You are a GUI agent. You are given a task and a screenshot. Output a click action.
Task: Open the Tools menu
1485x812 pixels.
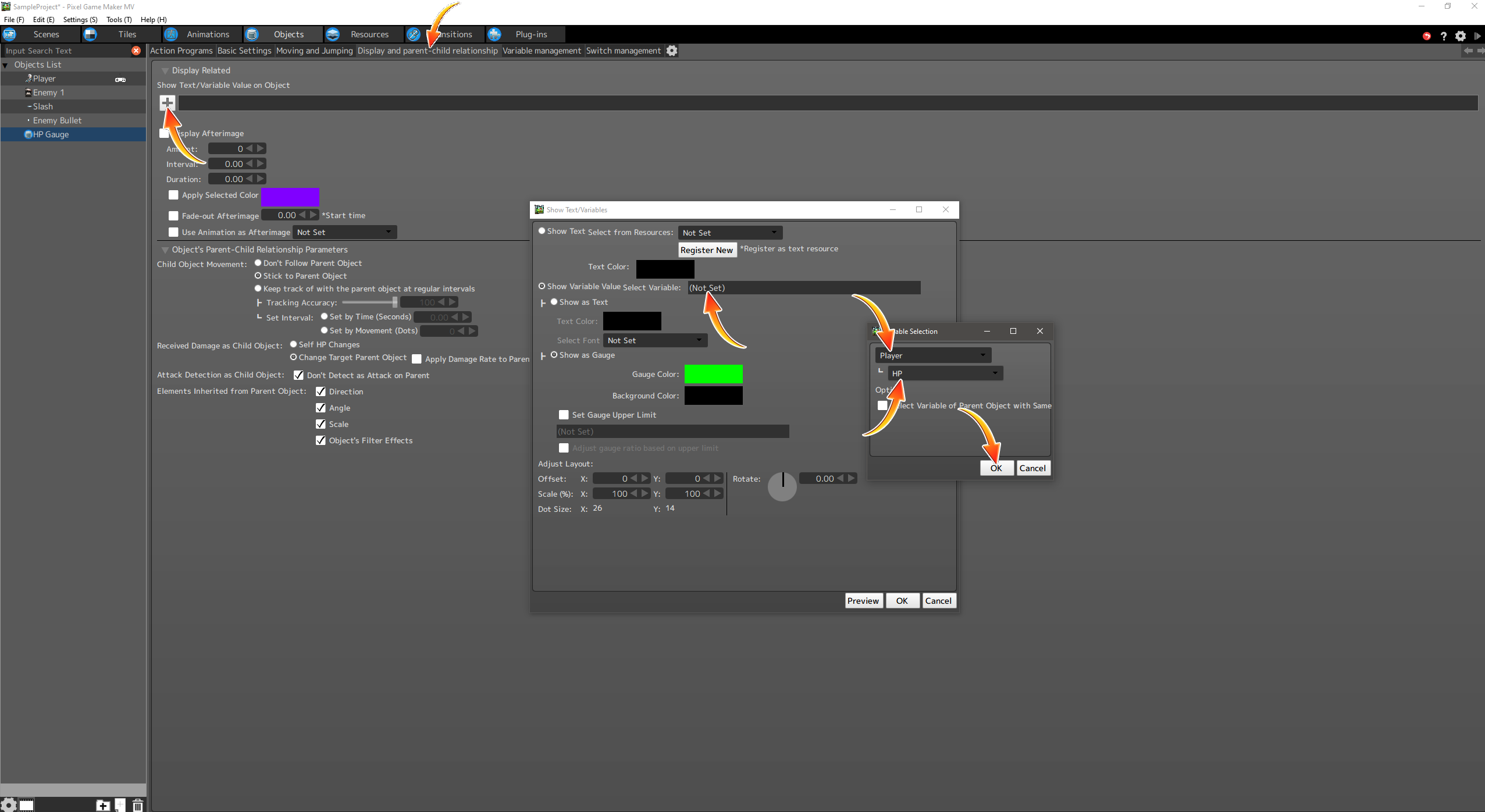click(x=119, y=19)
